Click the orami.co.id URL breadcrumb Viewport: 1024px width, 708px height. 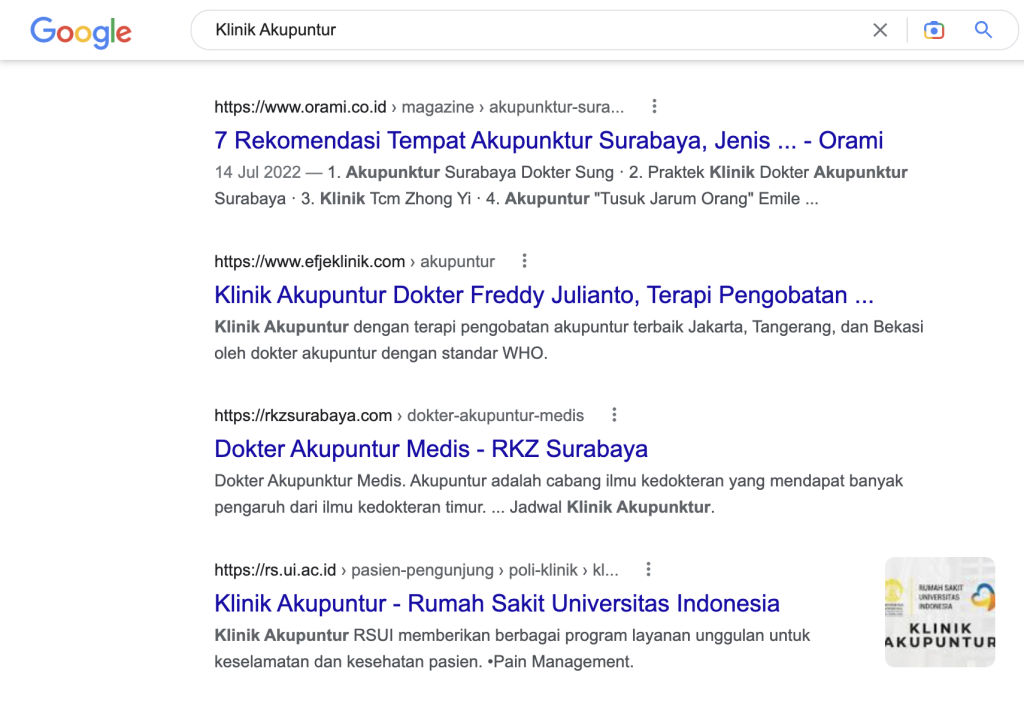point(419,107)
